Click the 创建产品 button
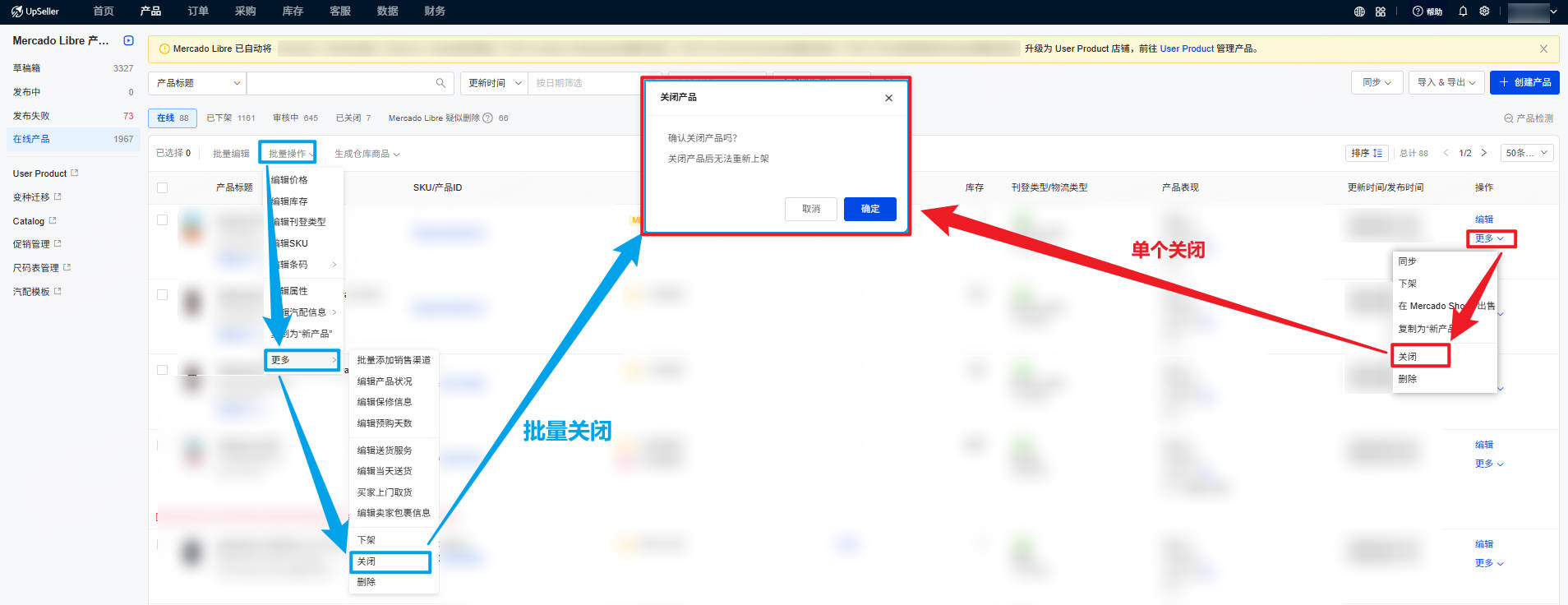 tap(1524, 82)
